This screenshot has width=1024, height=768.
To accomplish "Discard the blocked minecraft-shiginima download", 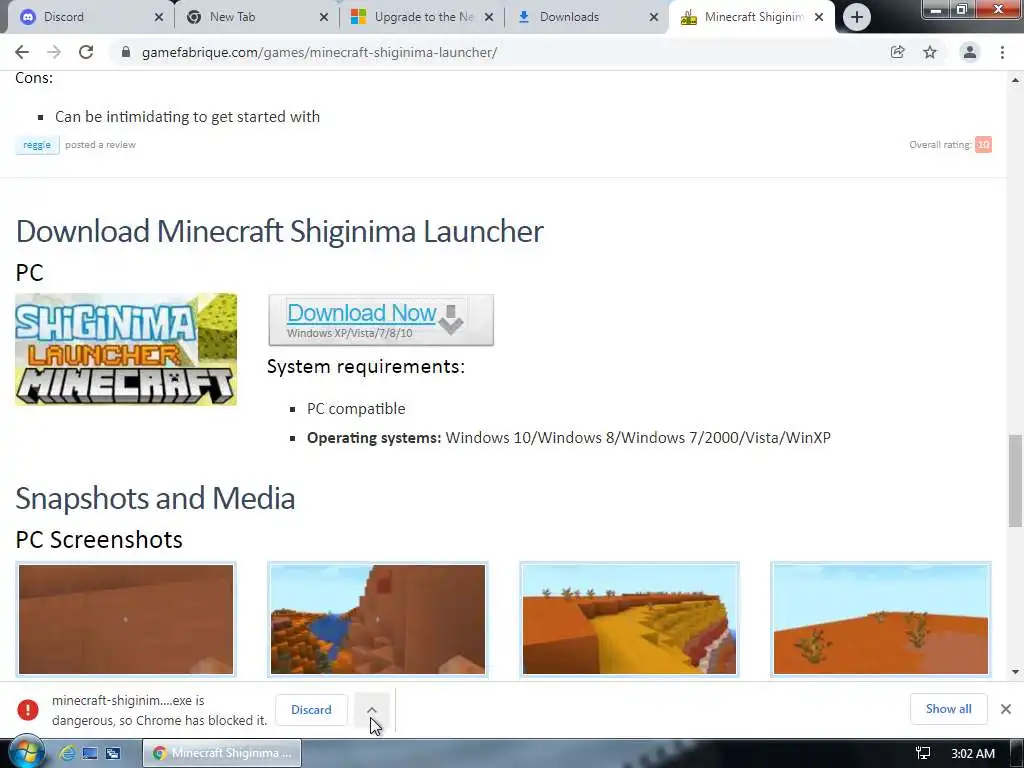I will pos(312,710).
